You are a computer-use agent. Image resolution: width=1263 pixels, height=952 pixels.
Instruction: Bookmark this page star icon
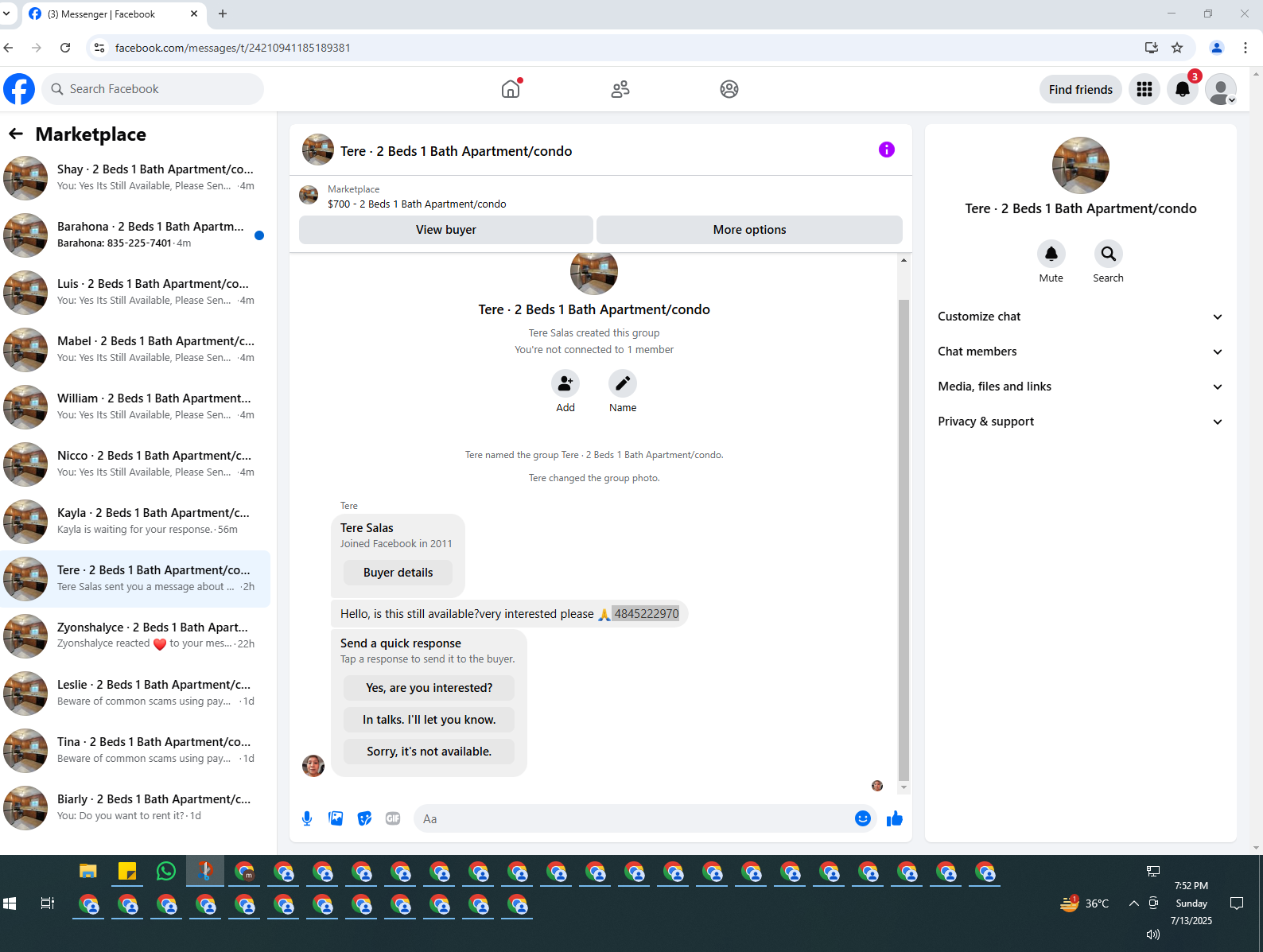[x=1177, y=48]
